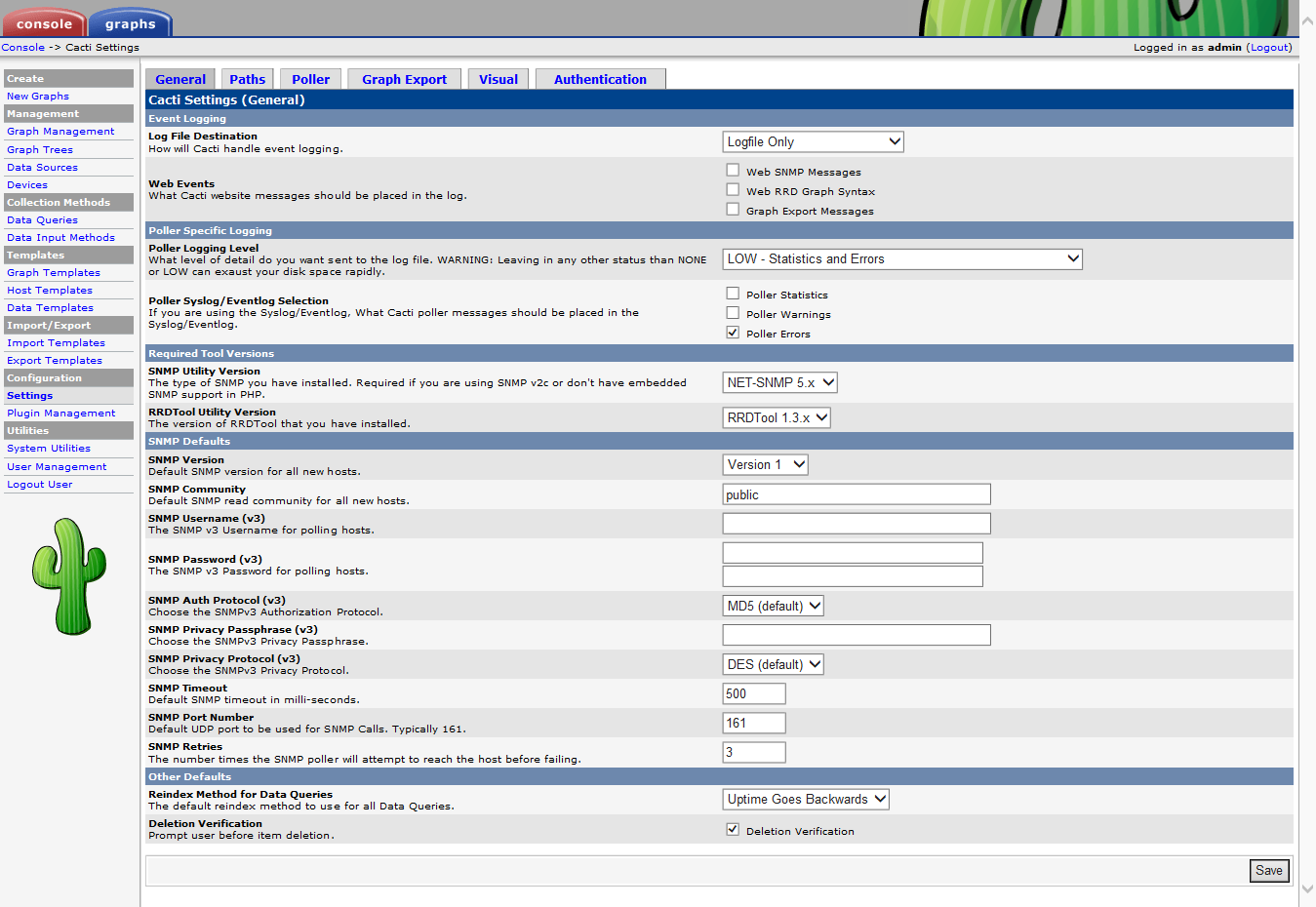Click the Console breadcrumb link
The image size is (1316, 907).
[22, 47]
